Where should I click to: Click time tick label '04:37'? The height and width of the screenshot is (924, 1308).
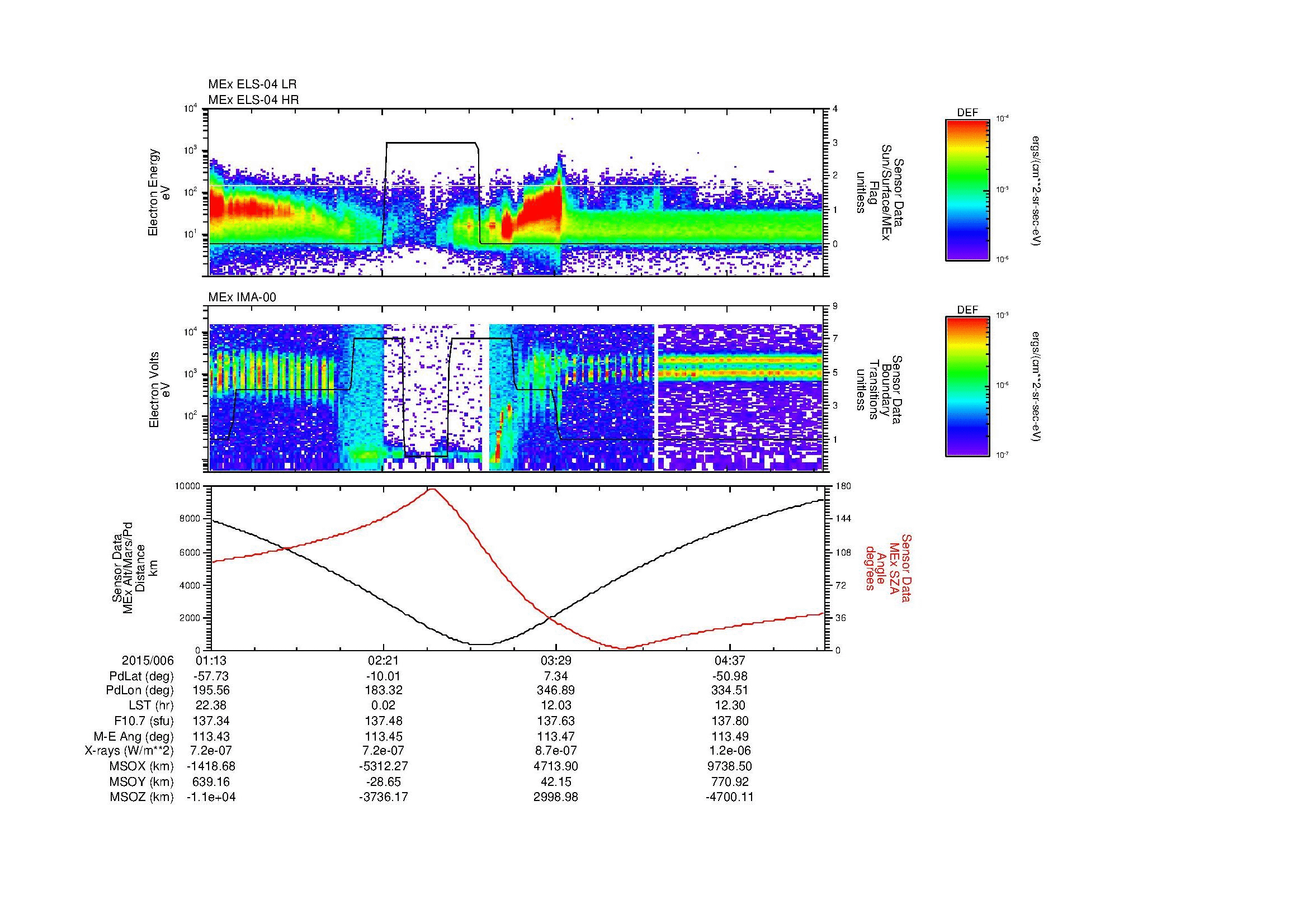tap(730, 660)
